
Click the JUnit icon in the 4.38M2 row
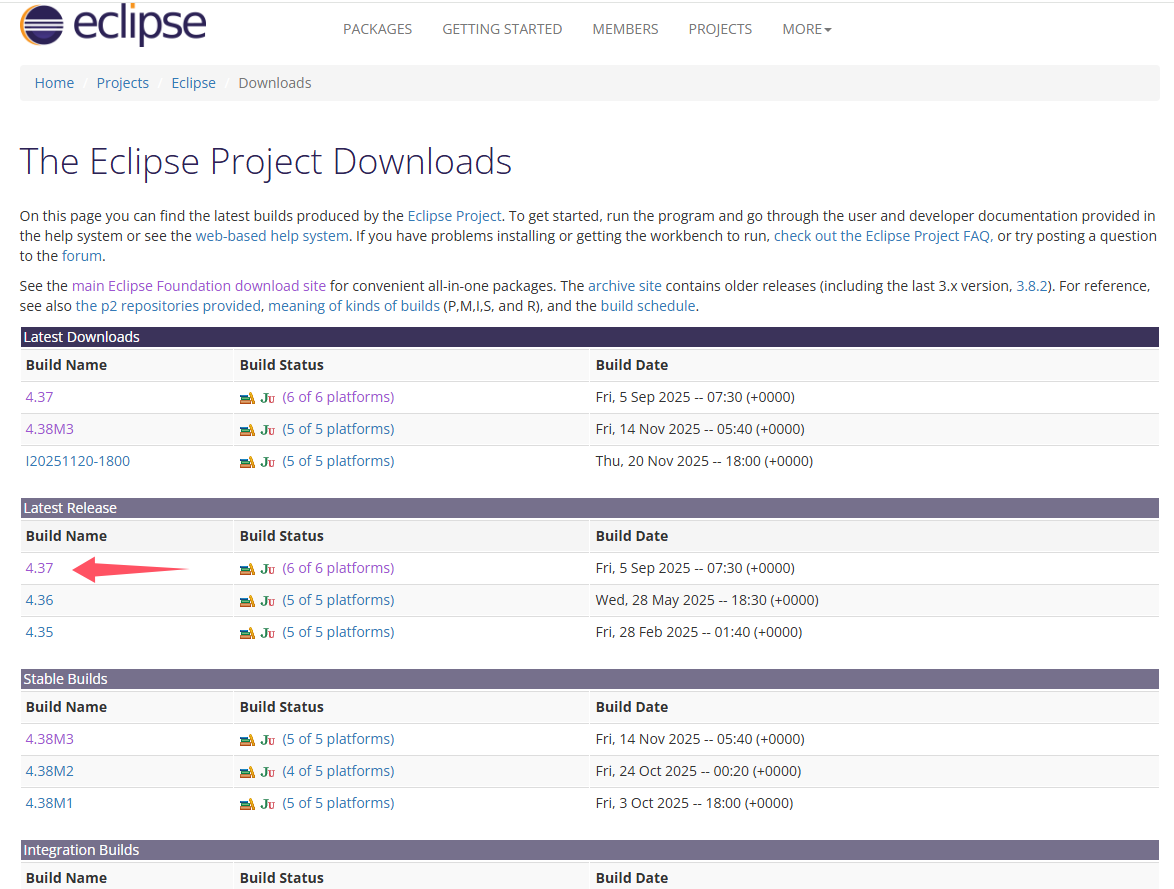(x=268, y=773)
